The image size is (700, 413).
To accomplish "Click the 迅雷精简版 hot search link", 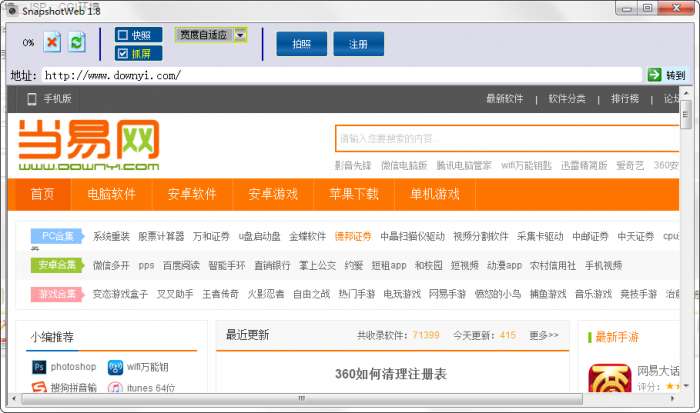I will pos(584,166).
